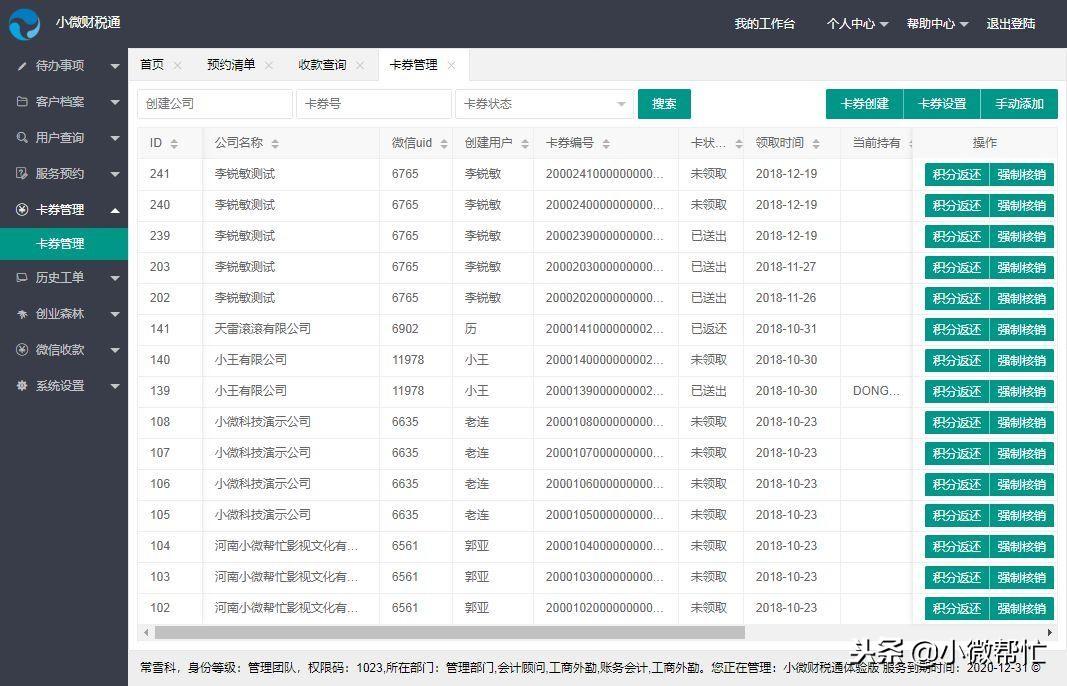Click the 搜索 search button
Screen dimensions: 1067x686
coord(664,103)
